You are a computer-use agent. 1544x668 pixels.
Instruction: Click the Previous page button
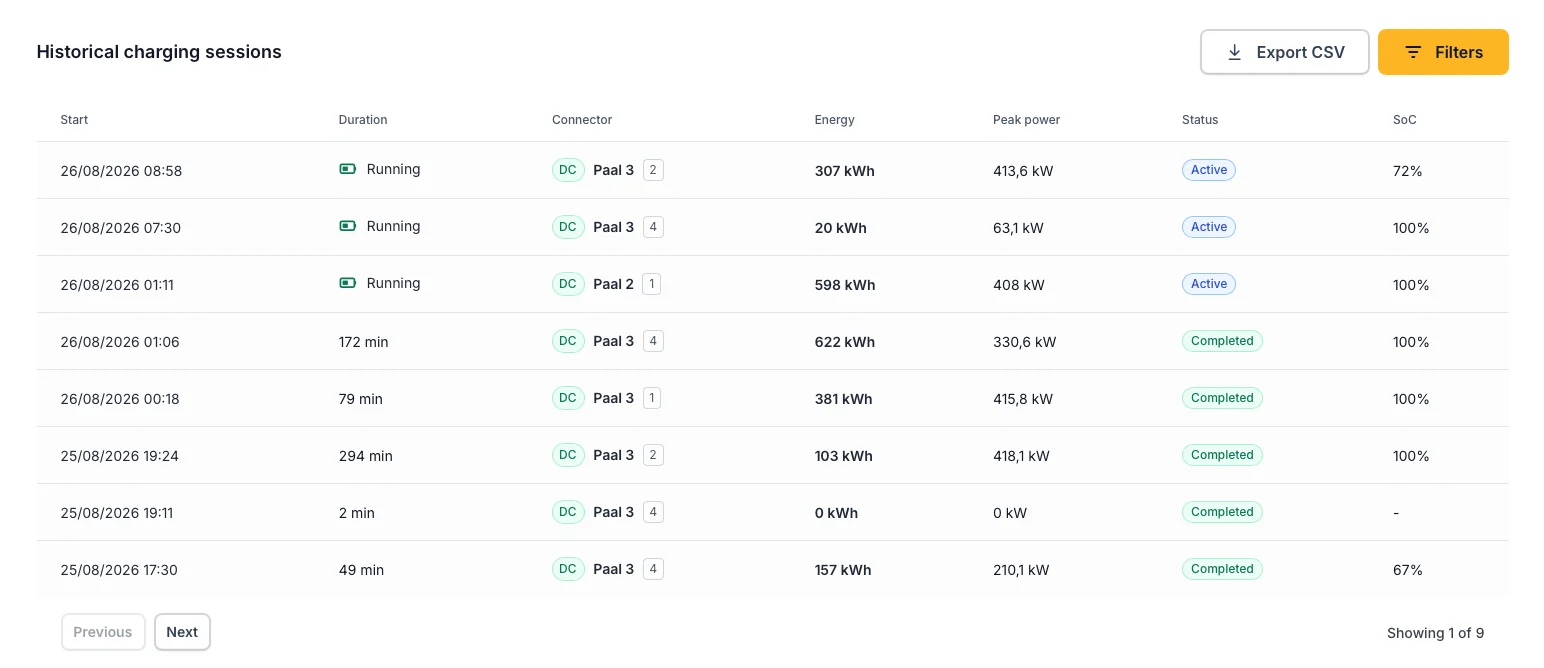103,632
